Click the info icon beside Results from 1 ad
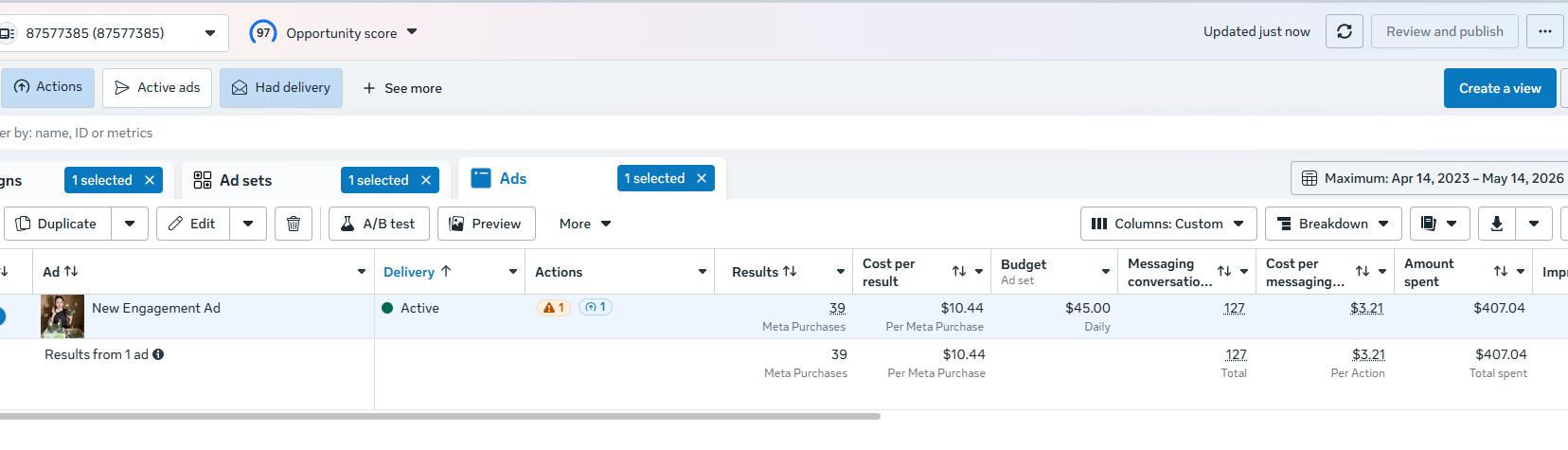 [158, 354]
